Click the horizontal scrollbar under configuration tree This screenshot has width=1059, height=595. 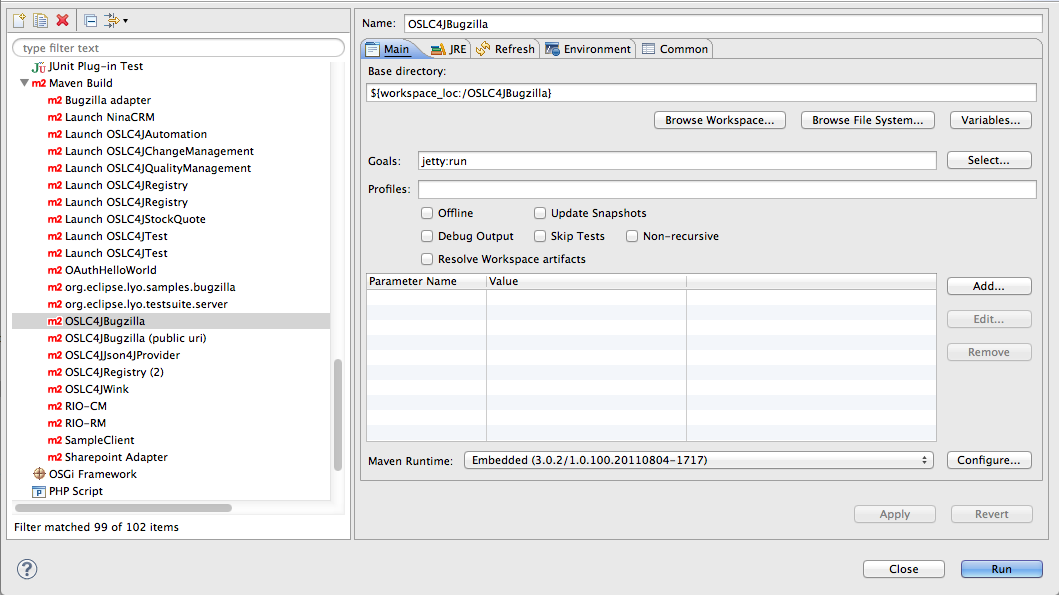(124, 508)
